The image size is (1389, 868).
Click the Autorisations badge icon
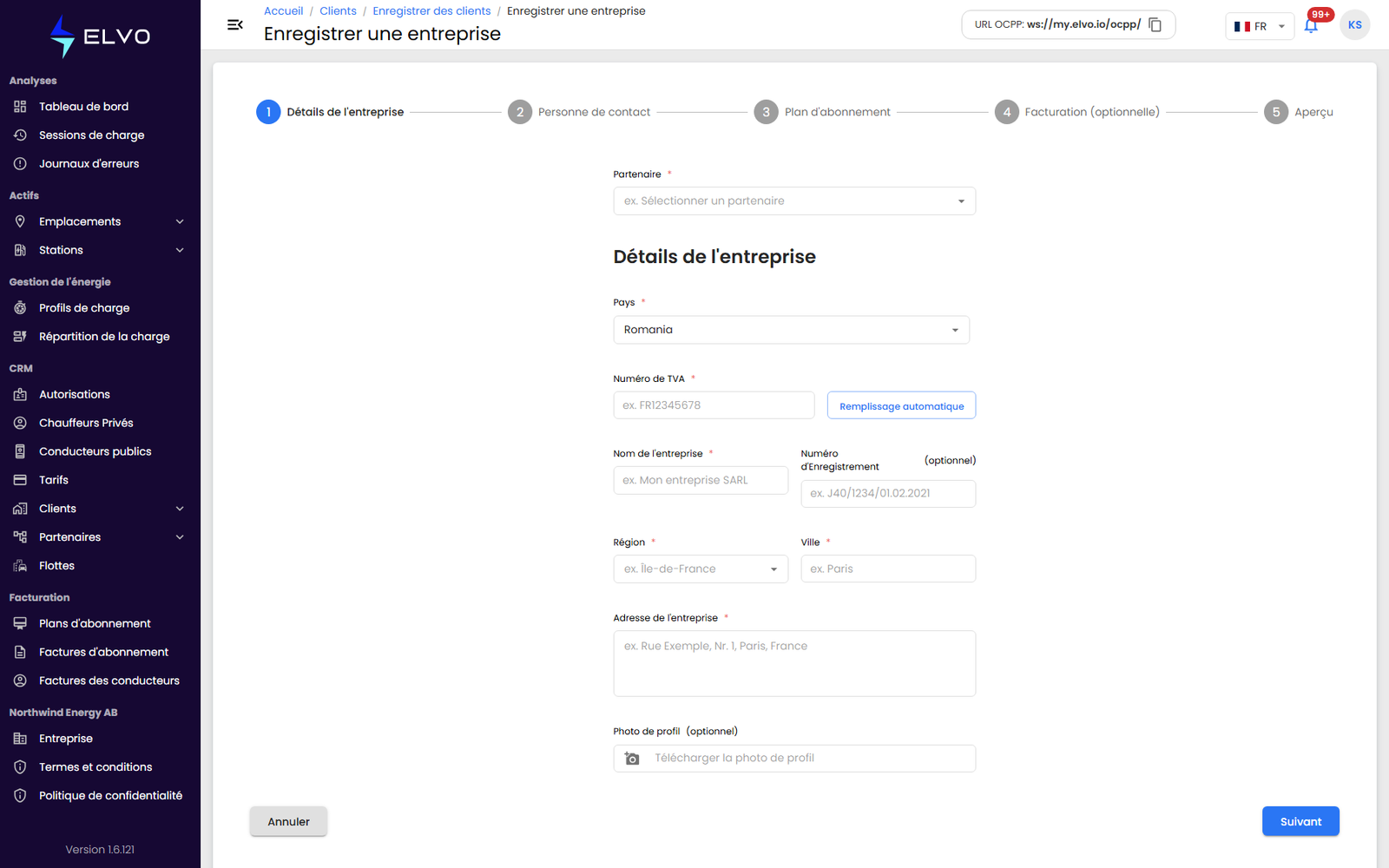pos(20,394)
